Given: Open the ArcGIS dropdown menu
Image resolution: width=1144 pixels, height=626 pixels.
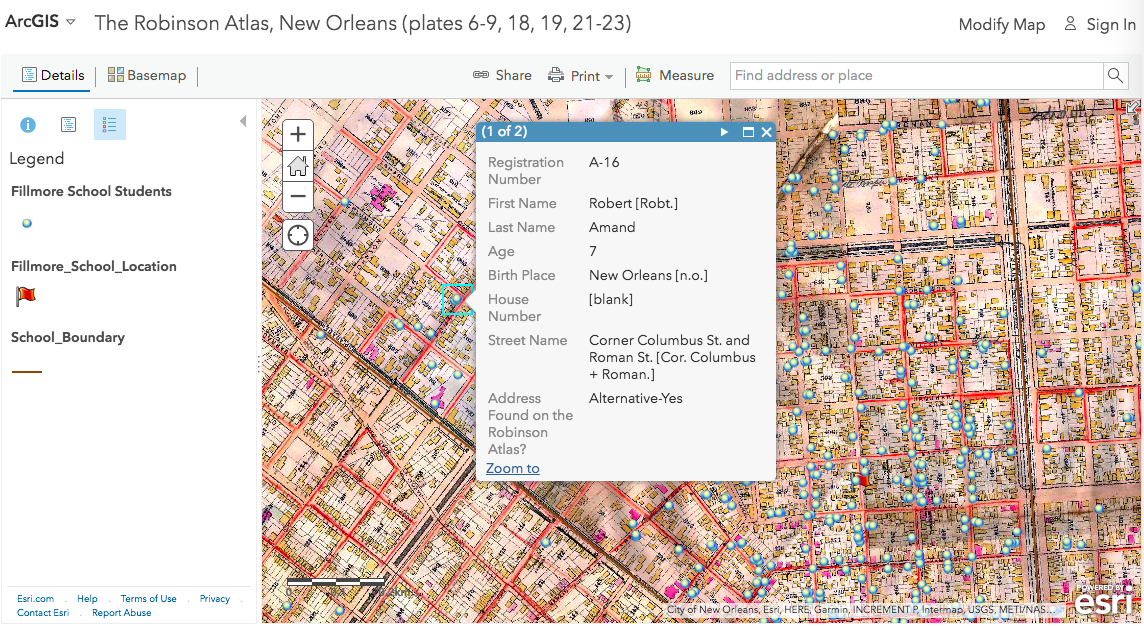Looking at the screenshot, I should 40,21.
